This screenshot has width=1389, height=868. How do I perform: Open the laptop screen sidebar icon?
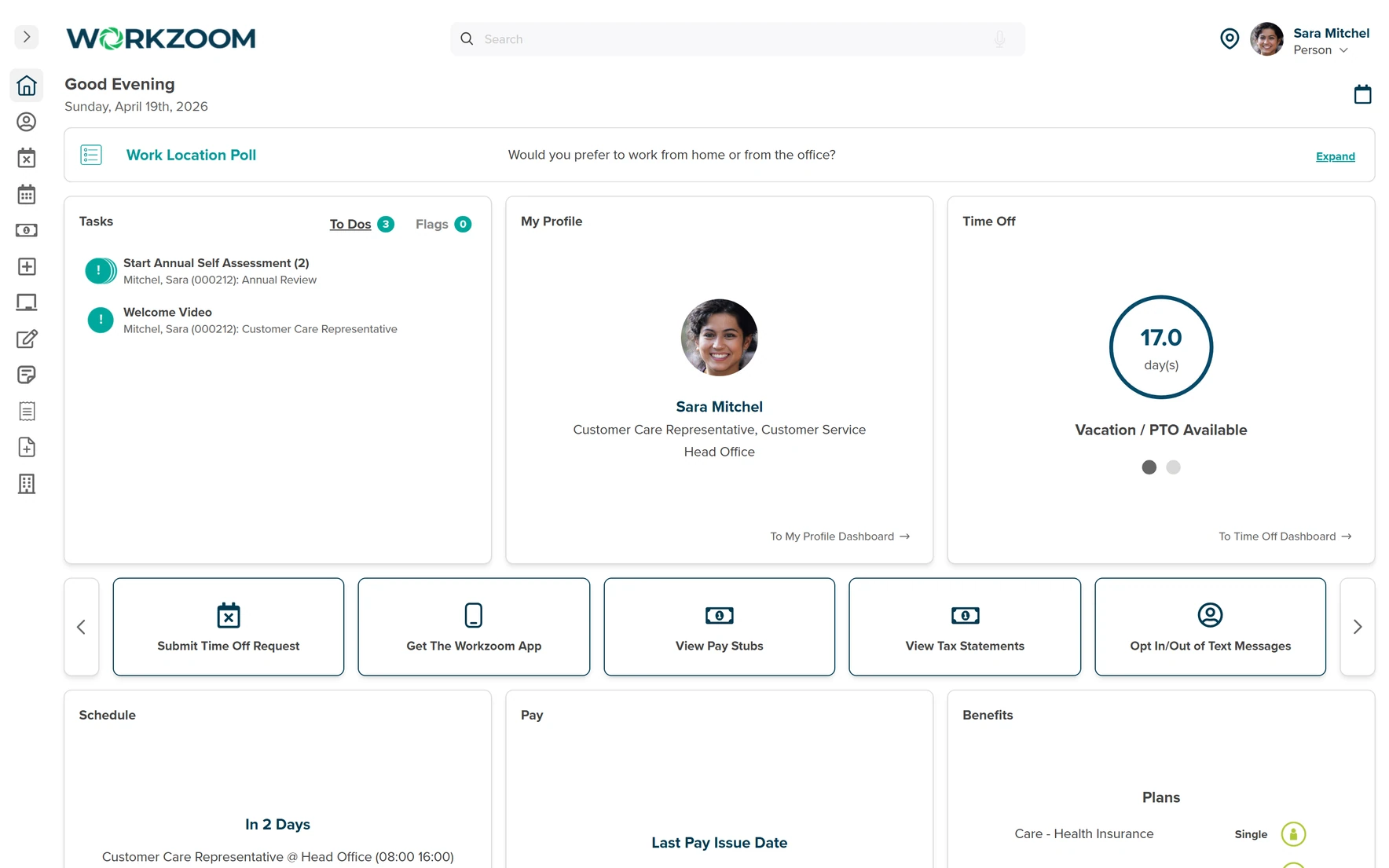tap(27, 302)
